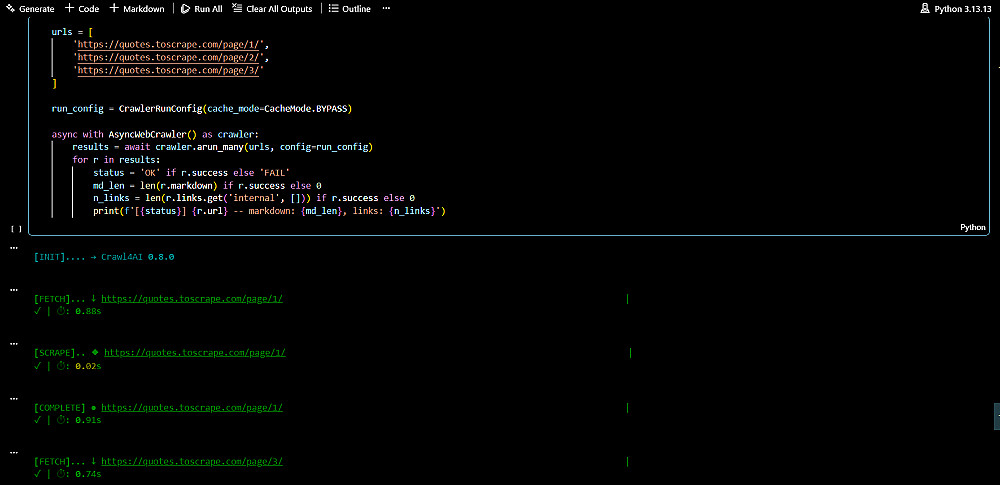Open output menu beside first [FETCH] page/1 line

(14, 288)
